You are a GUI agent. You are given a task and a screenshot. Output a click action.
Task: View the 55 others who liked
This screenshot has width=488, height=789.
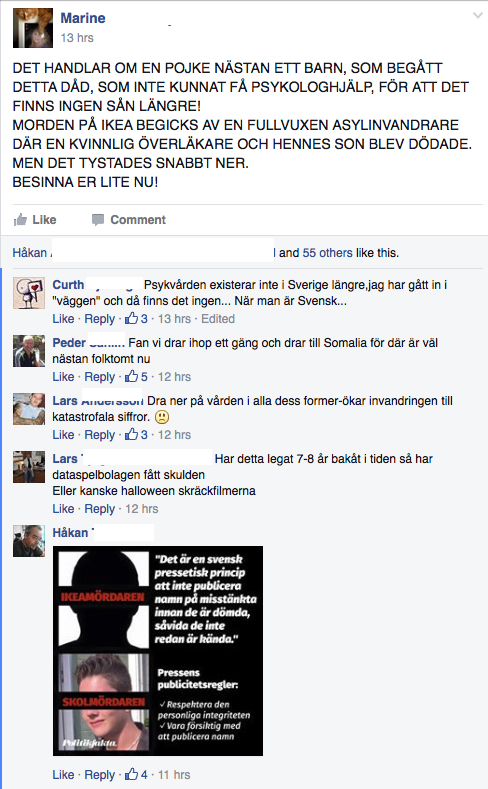pos(327,253)
